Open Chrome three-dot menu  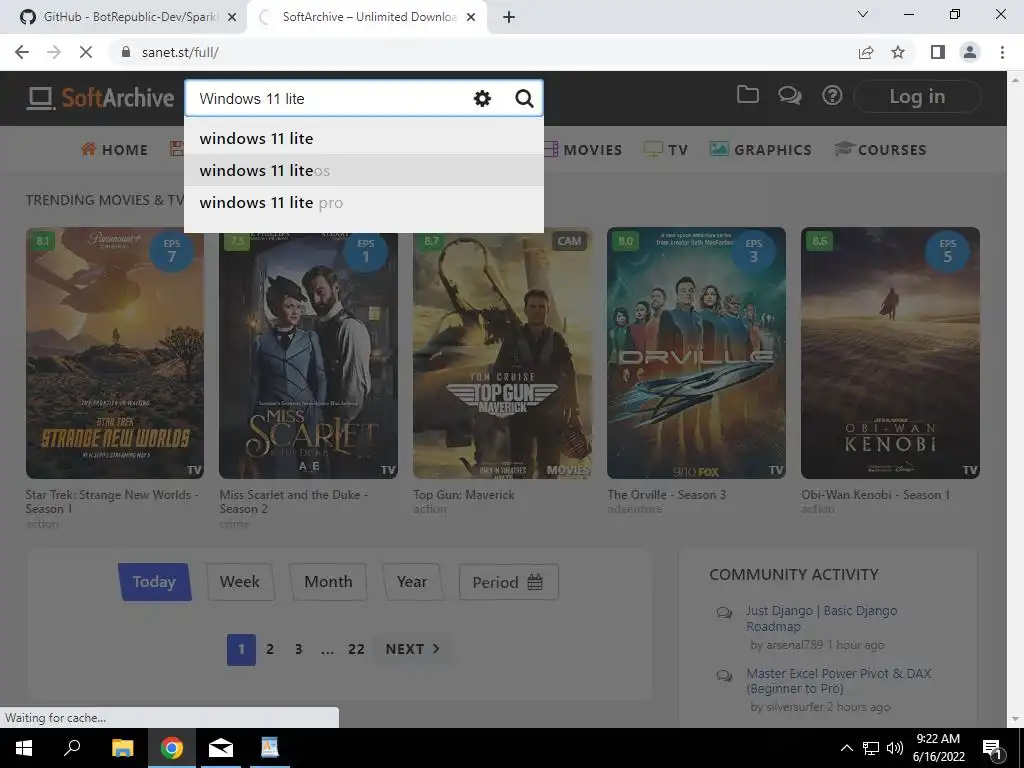click(1002, 52)
